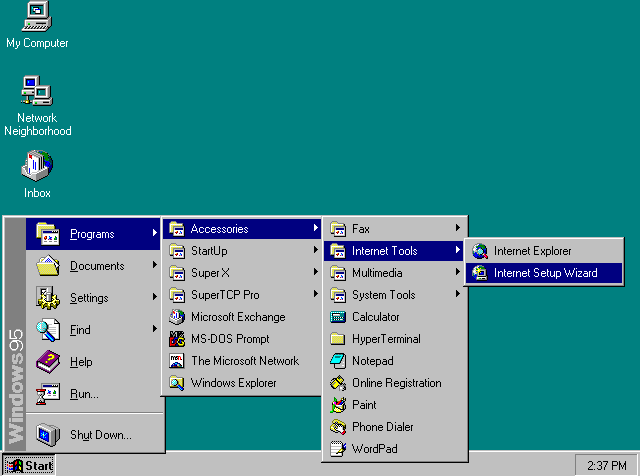Expand the Find submenu arrow
Screen dimensions: 640x476
tap(155, 329)
